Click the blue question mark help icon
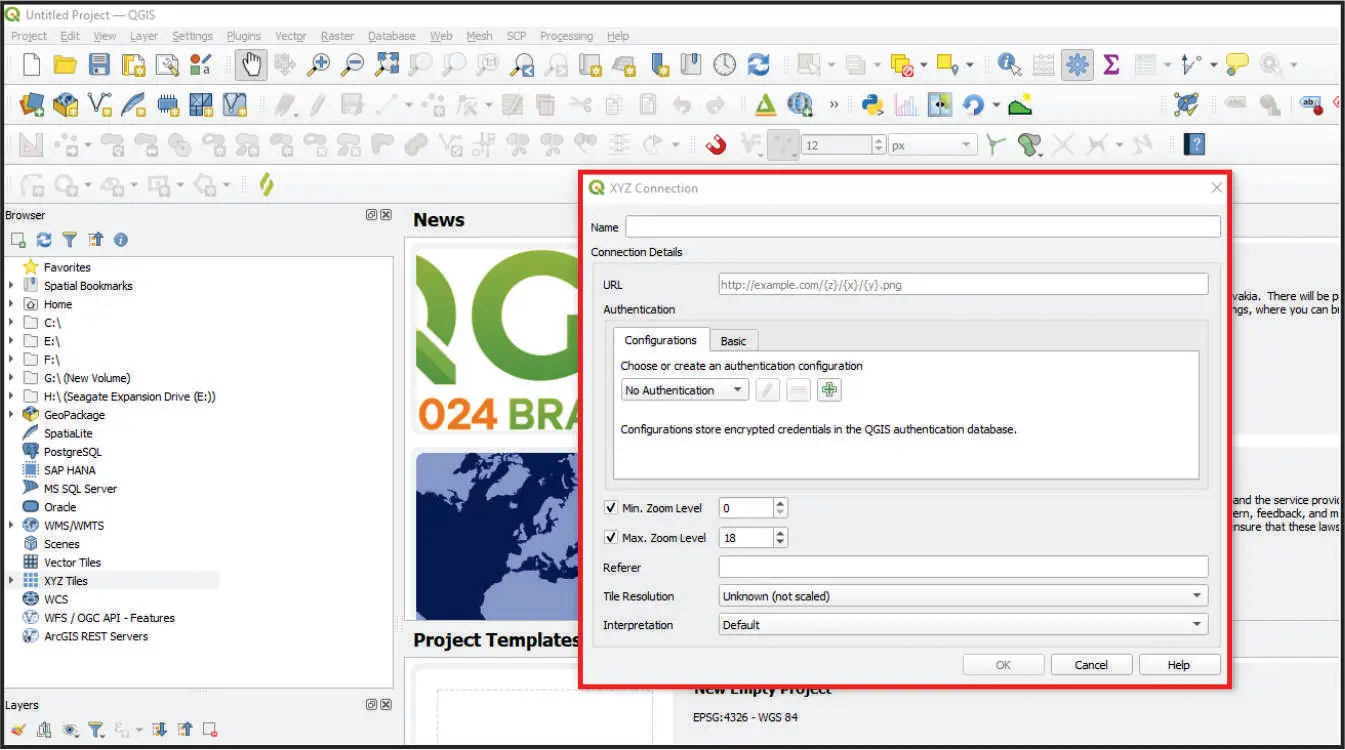Viewport: 1345px width, 750px height. pos(1194,145)
